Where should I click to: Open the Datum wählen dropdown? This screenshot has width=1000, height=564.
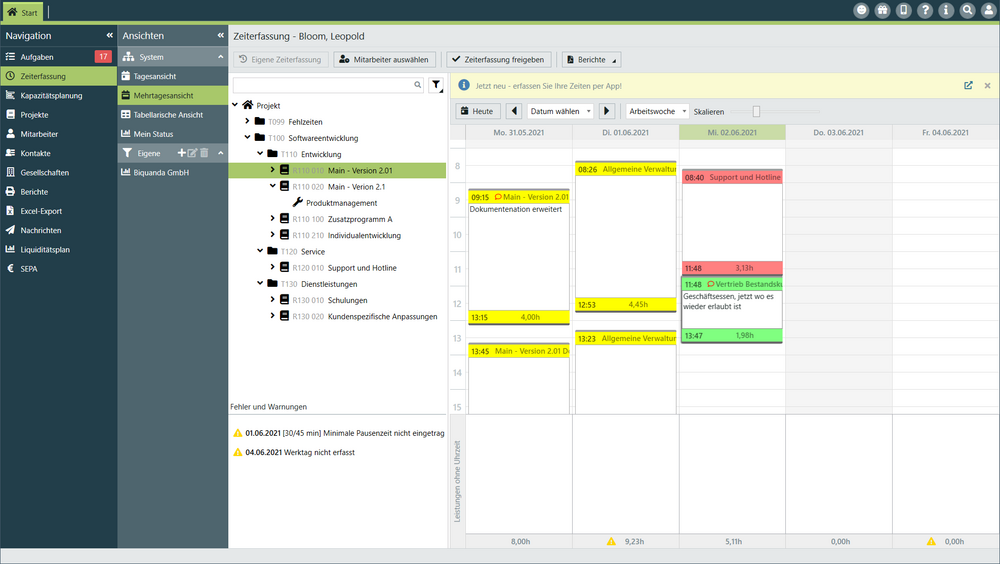[560, 111]
